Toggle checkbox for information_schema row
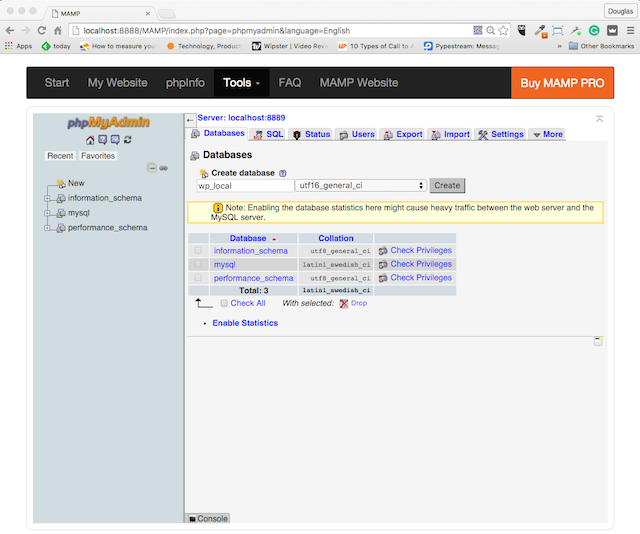 pos(198,251)
